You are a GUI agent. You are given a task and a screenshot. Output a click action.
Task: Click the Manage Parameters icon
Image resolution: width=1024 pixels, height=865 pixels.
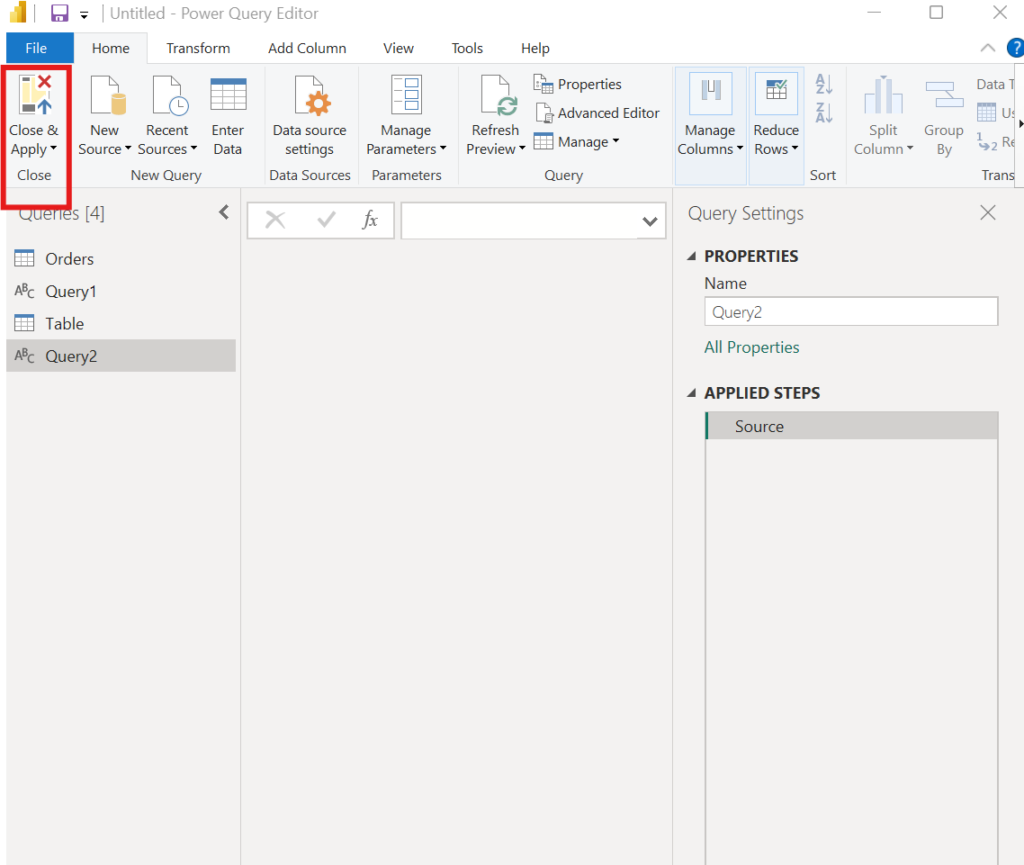click(x=406, y=95)
